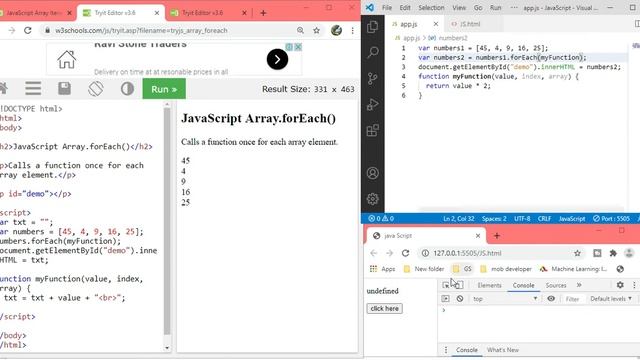Image resolution: width=640 pixels, height=360 pixels.
Task: Expand more menus via ellipsis in VS Code
Action: (x=514, y=8)
